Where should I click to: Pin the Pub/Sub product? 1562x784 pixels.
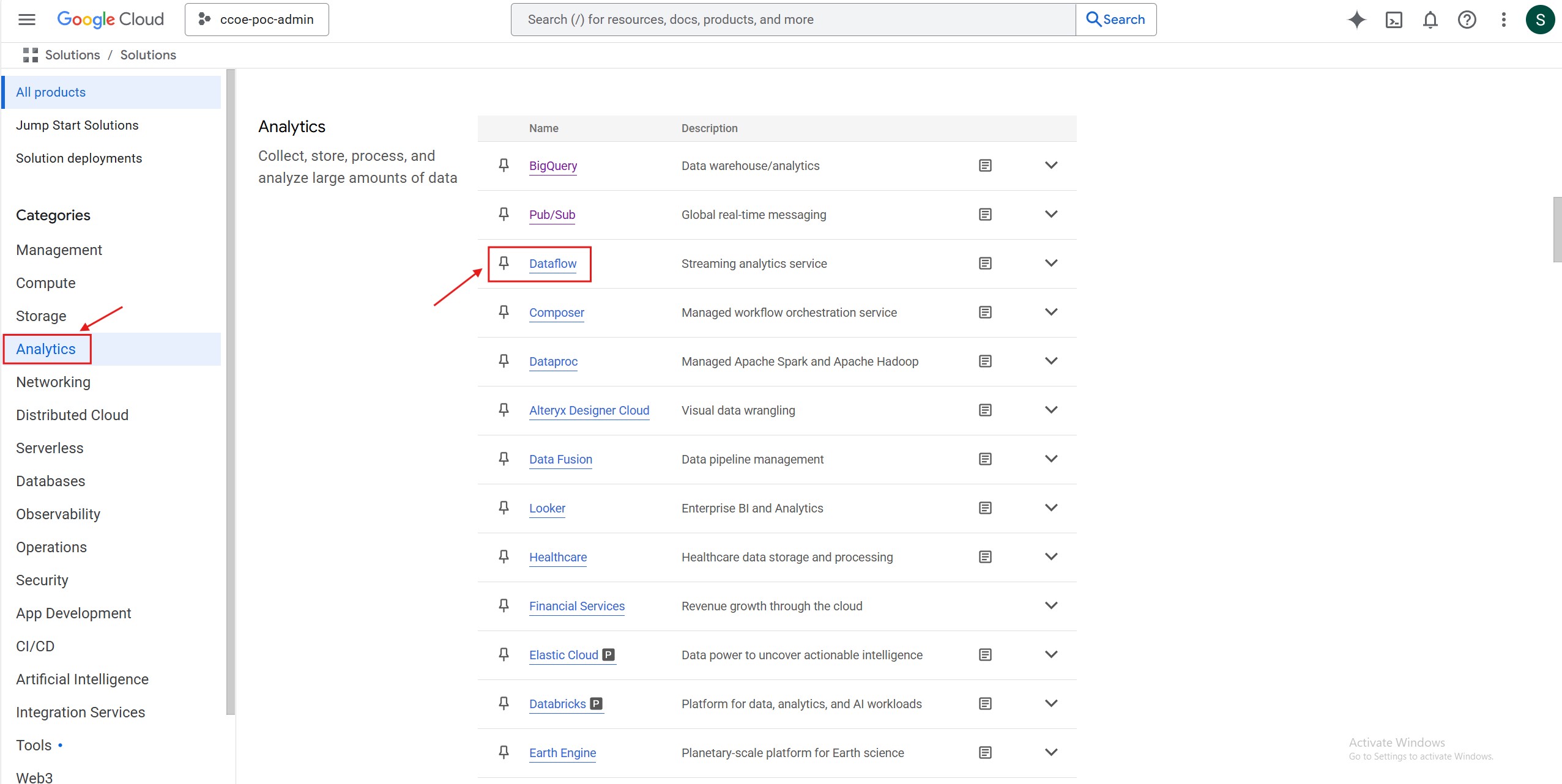tap(504, 215)
